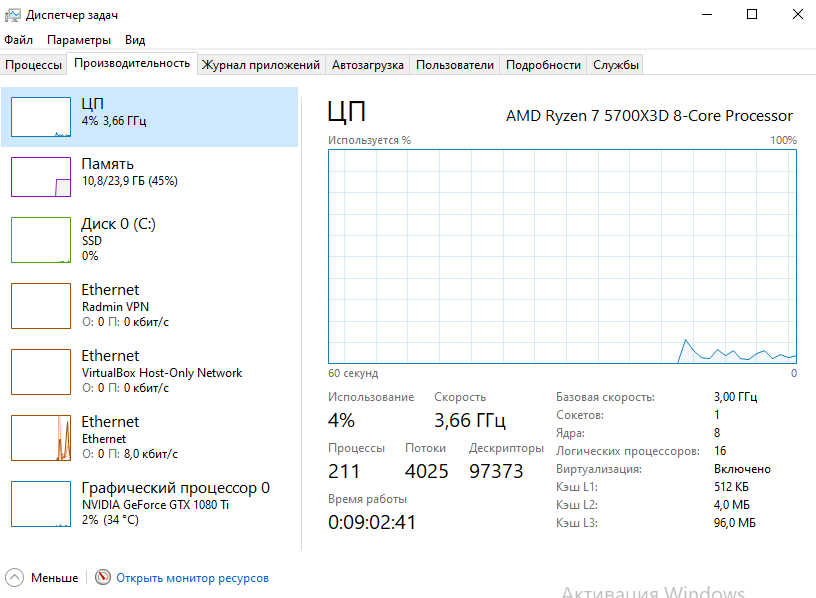Open 'Открыть монитор ресурсов' link
Viewport: 816px width, 598px height.
click(193, 578)
